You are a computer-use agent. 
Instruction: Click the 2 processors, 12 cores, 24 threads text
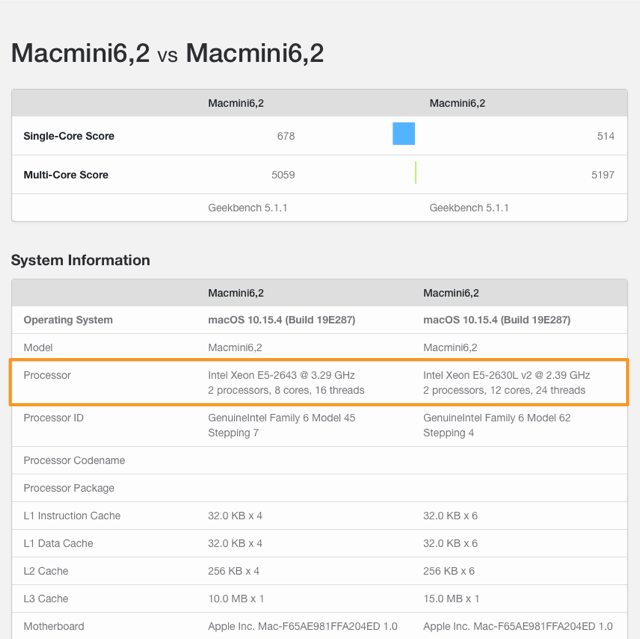[504, 390]
